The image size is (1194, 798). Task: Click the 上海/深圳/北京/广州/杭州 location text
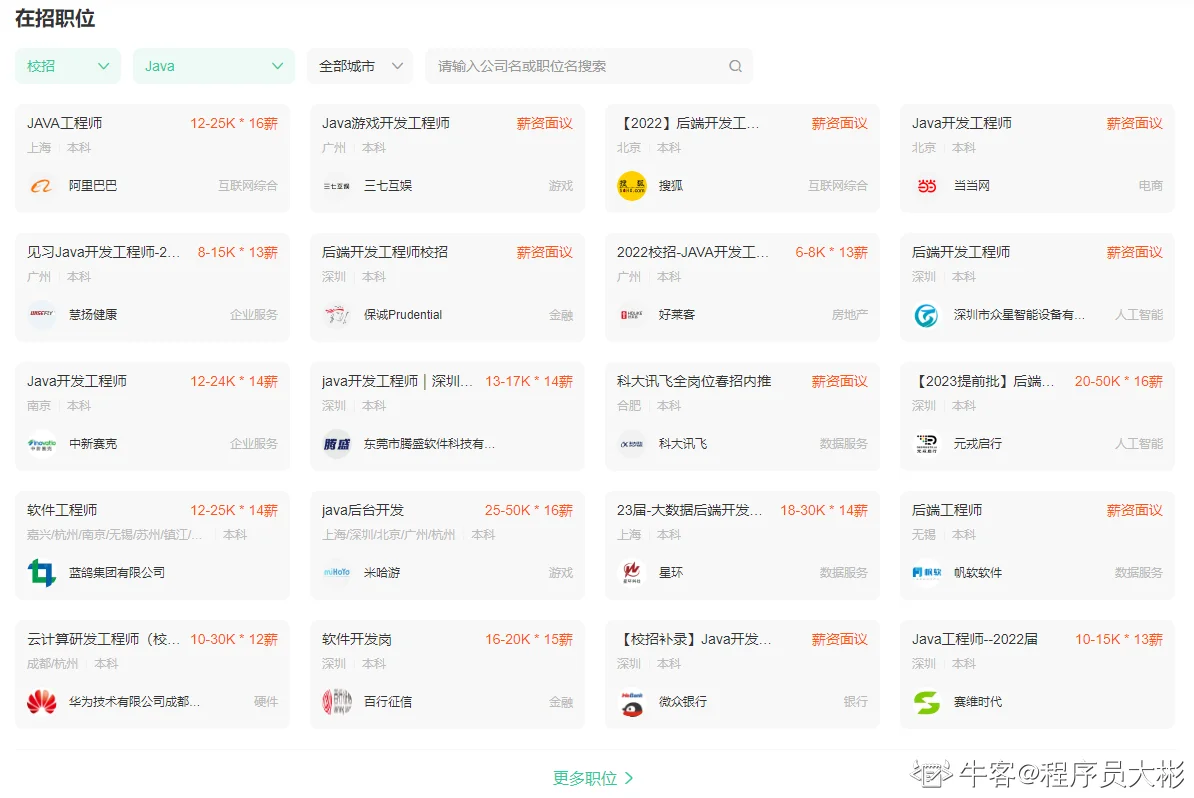tap(388, 535)
